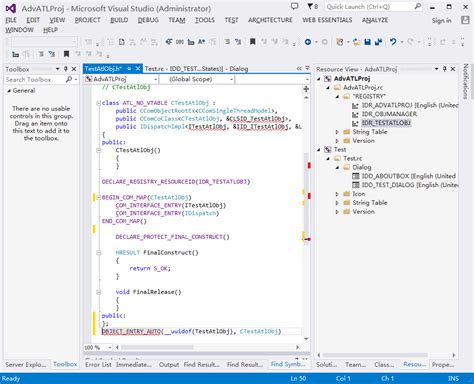Pin the Resource View panel pushpin
The image size is (474, 384).
point(444,69)
